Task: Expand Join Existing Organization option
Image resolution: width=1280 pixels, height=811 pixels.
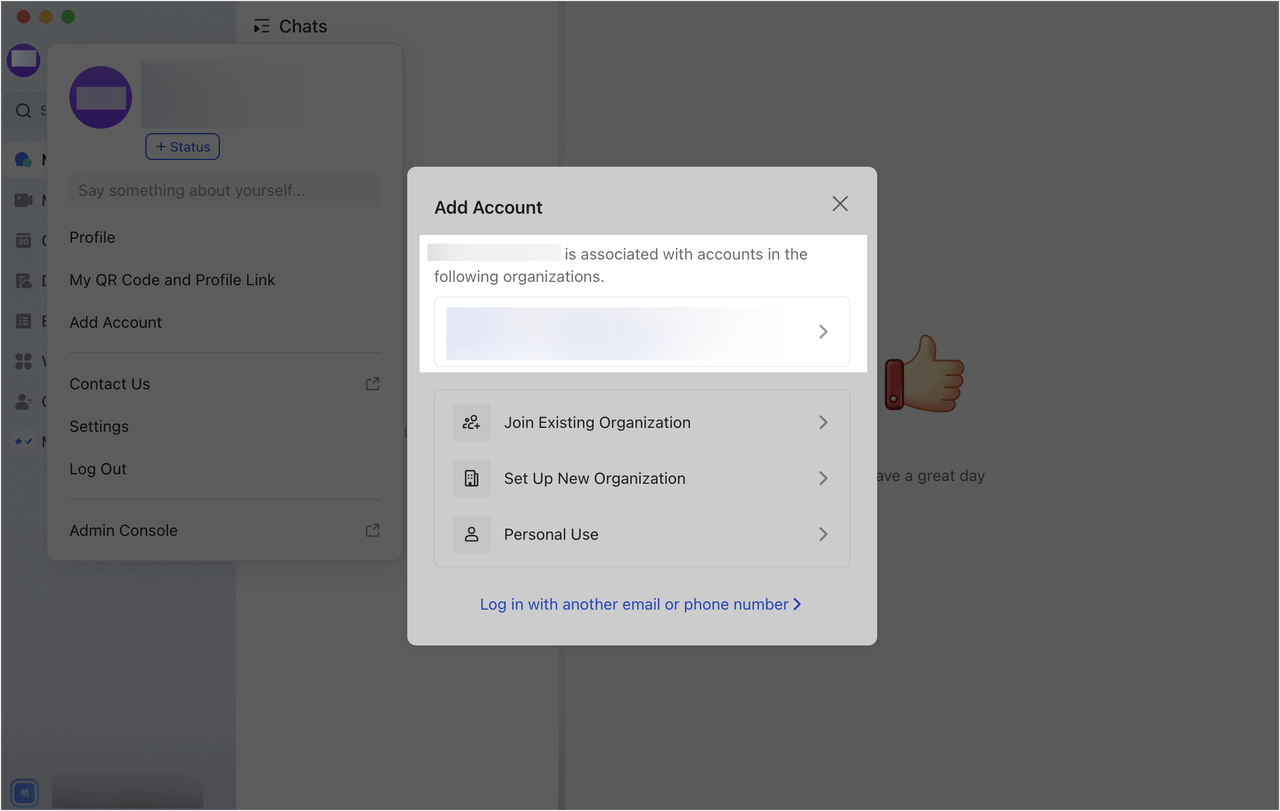Action: coord(823,422)
